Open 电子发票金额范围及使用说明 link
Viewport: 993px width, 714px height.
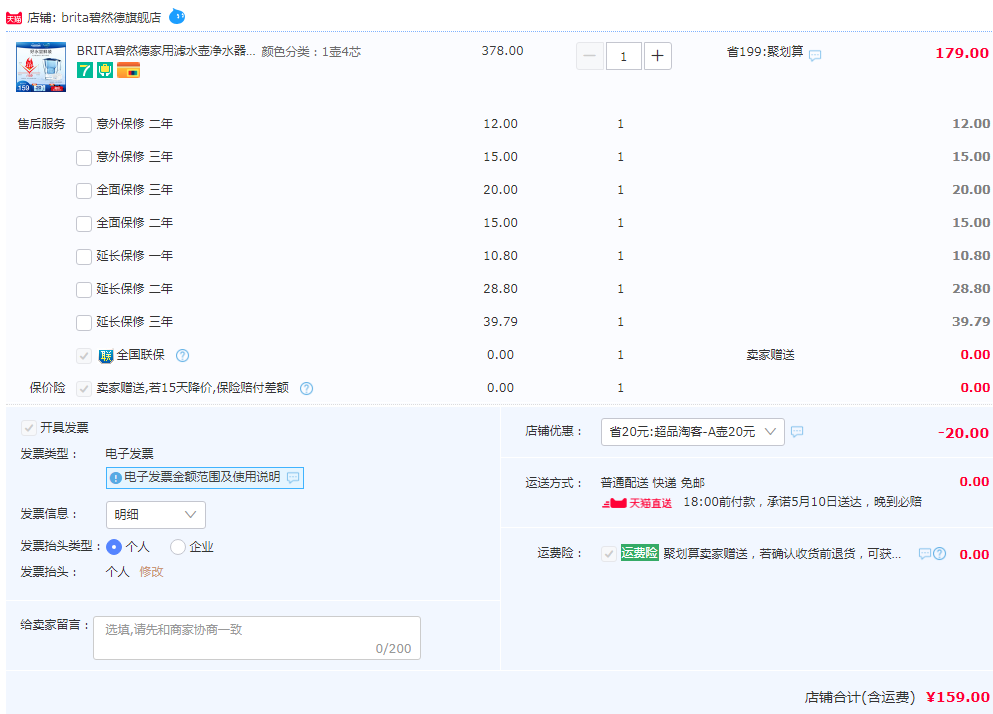[202, 476]
